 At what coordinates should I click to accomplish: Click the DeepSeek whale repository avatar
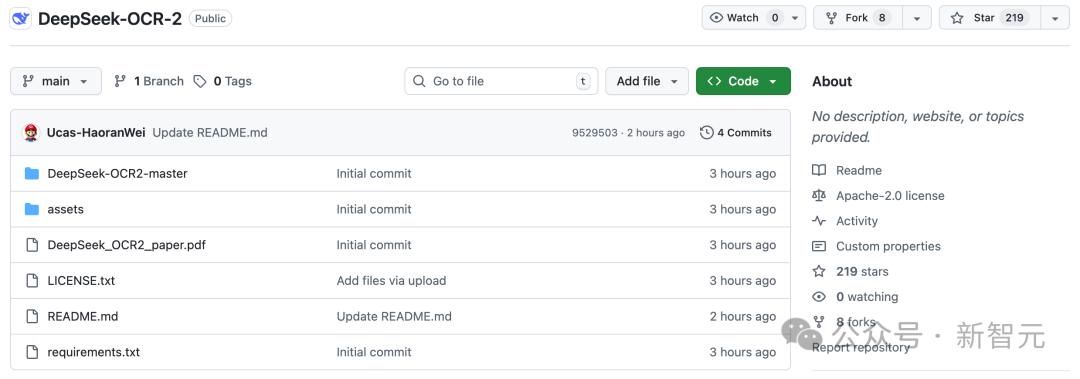[21, 19]
